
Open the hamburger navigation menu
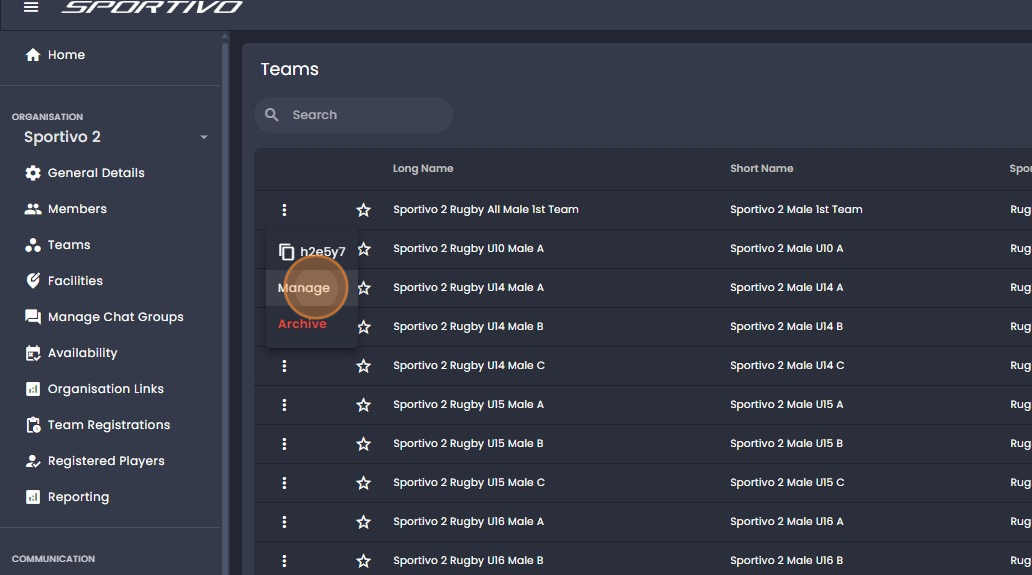click(x=31, y=7)
